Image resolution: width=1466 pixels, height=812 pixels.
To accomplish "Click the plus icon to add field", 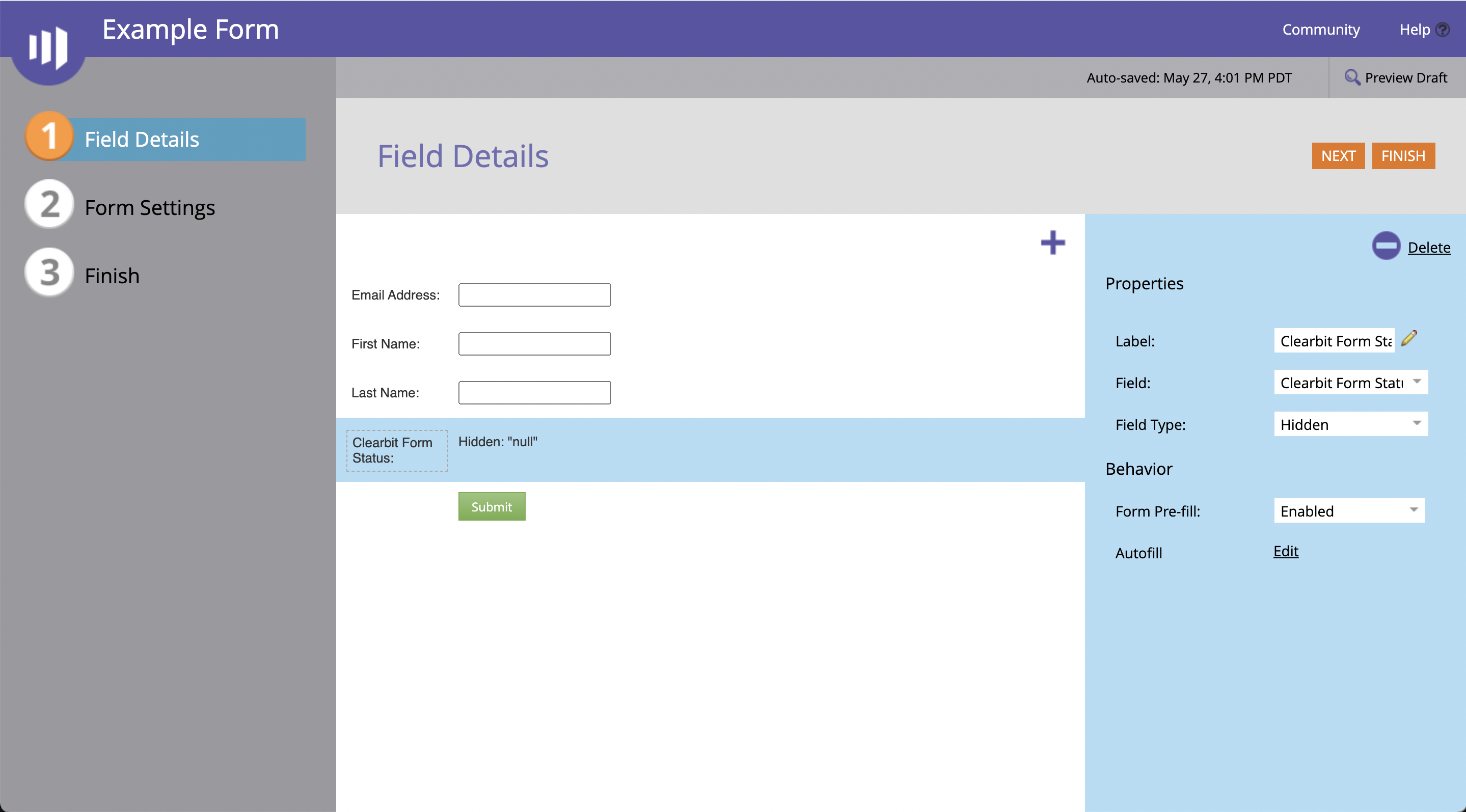I will coord(1053,243).
